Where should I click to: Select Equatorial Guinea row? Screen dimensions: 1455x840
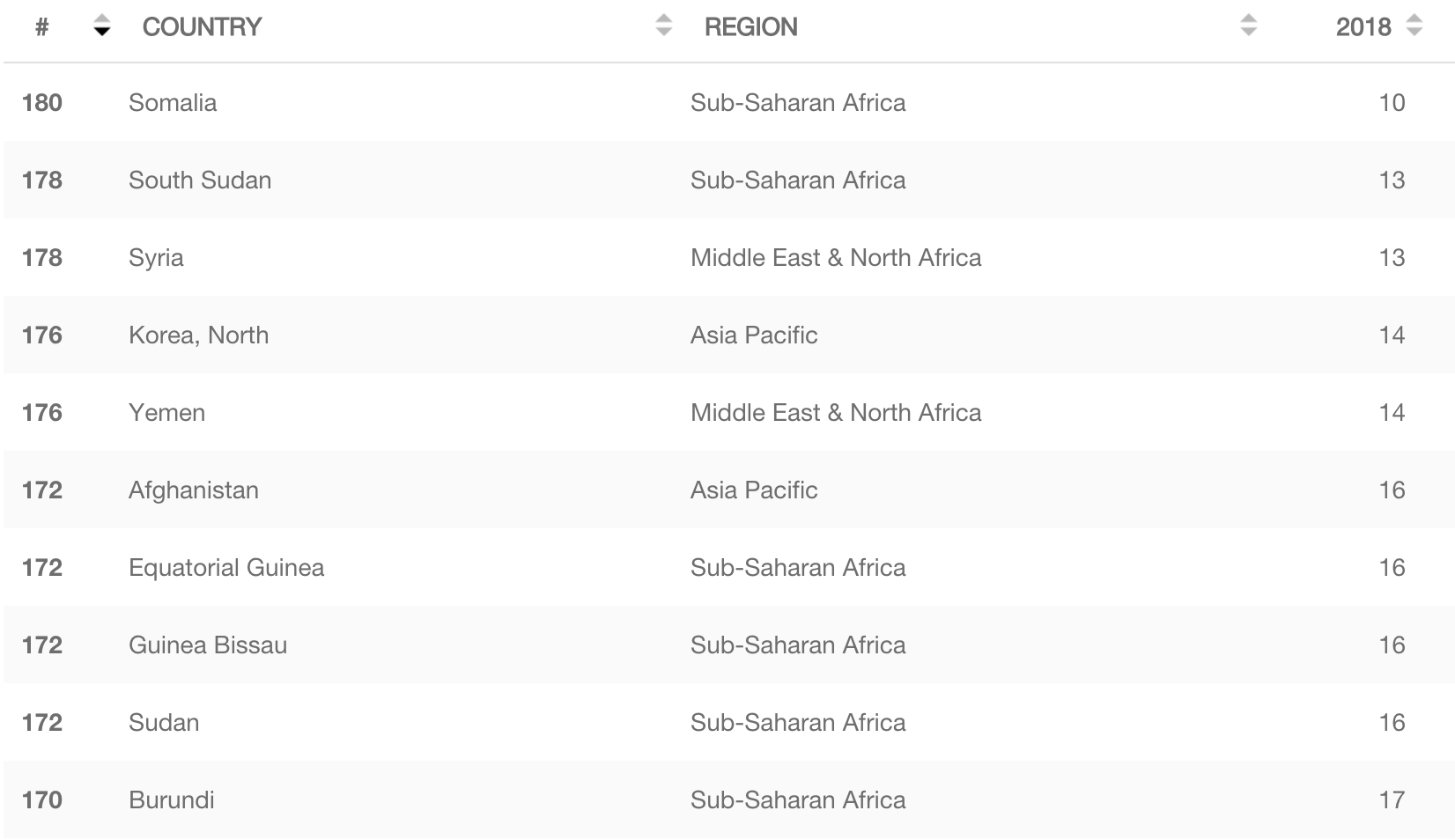[729, 567]
